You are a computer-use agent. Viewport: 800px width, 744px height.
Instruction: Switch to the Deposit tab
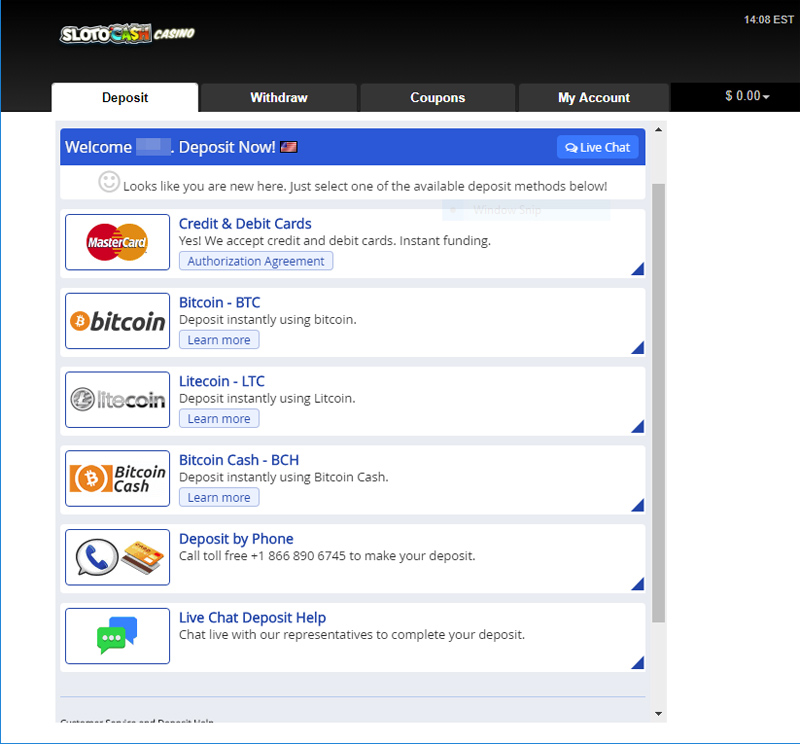click(x=125, y=97)
